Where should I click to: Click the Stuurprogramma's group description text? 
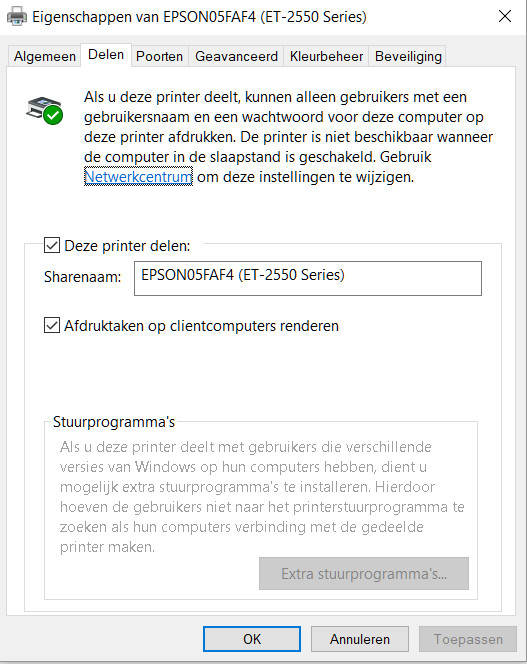[262, 497]
